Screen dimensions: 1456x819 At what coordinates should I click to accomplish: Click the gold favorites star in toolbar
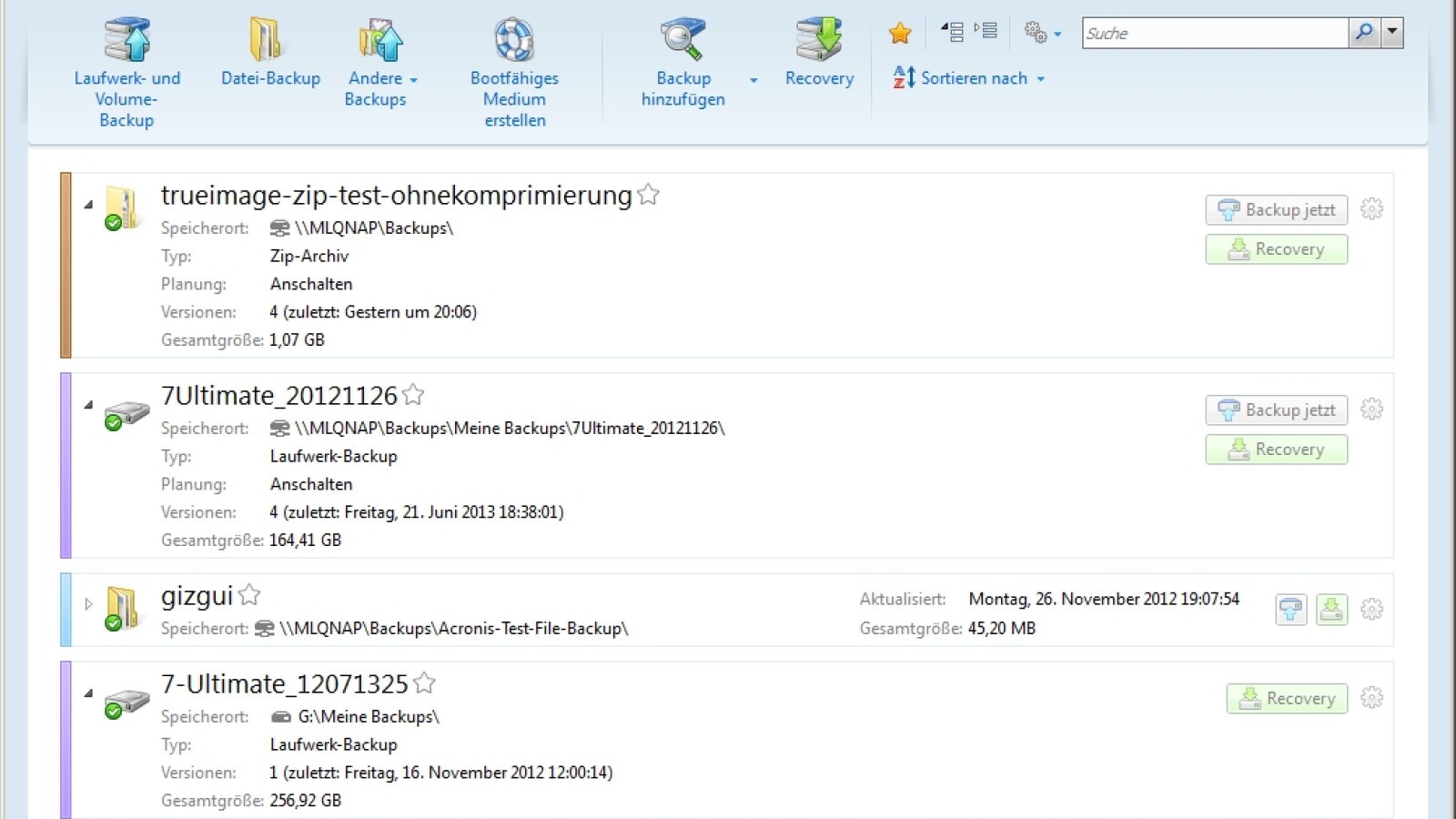(x=900, y=34)
